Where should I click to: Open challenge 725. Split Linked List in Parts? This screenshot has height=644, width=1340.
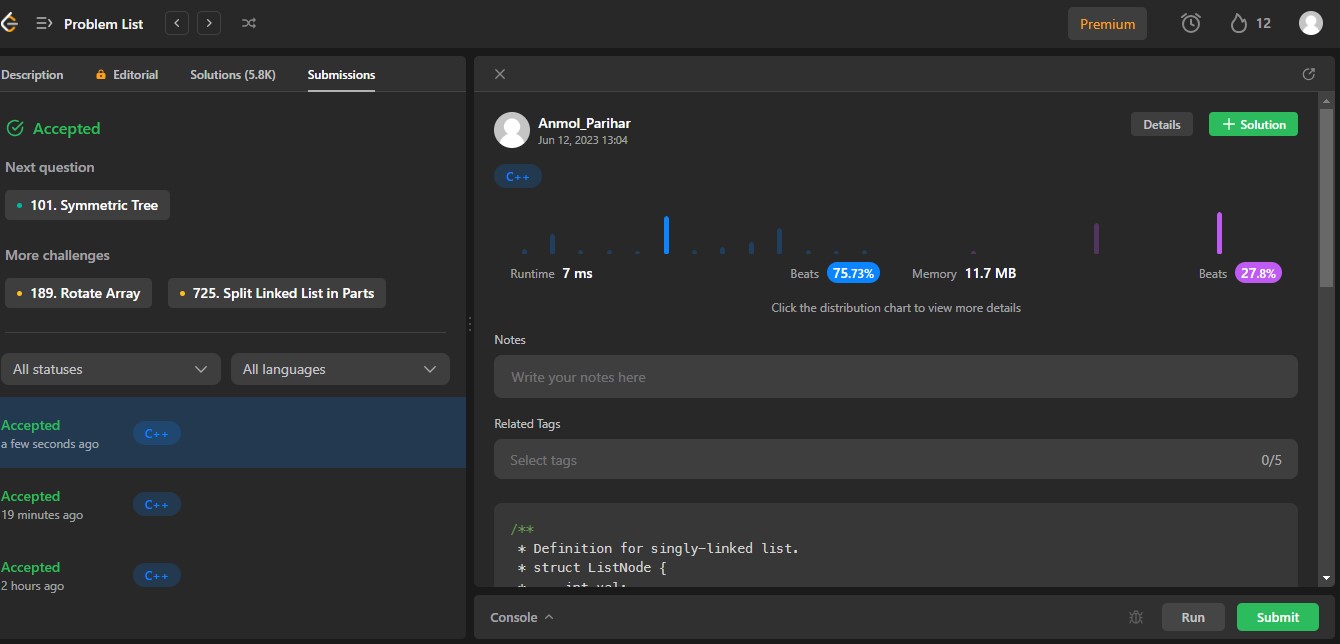[x=277, y=293]
